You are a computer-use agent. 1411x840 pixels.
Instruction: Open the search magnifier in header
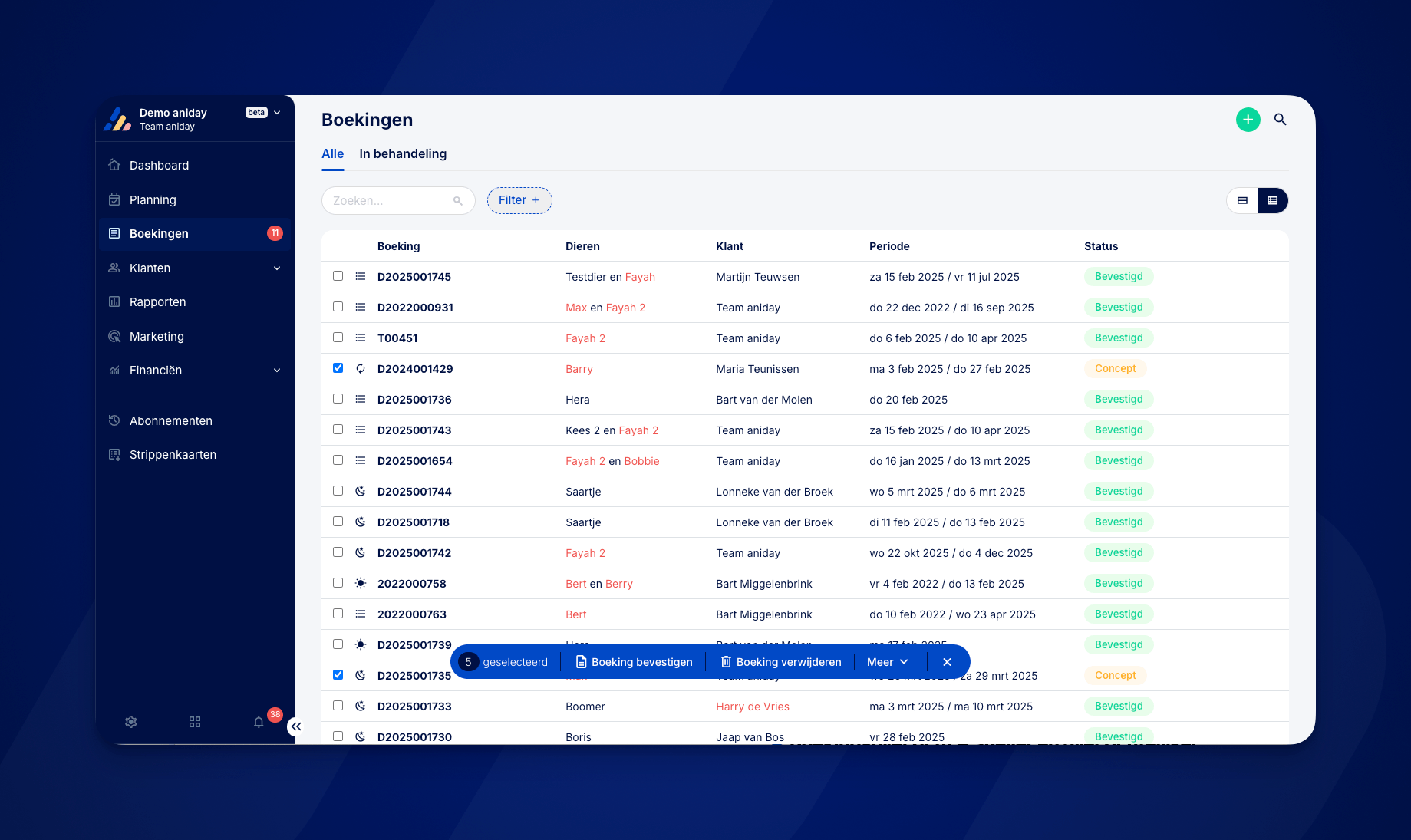(x=1280, y=120)
